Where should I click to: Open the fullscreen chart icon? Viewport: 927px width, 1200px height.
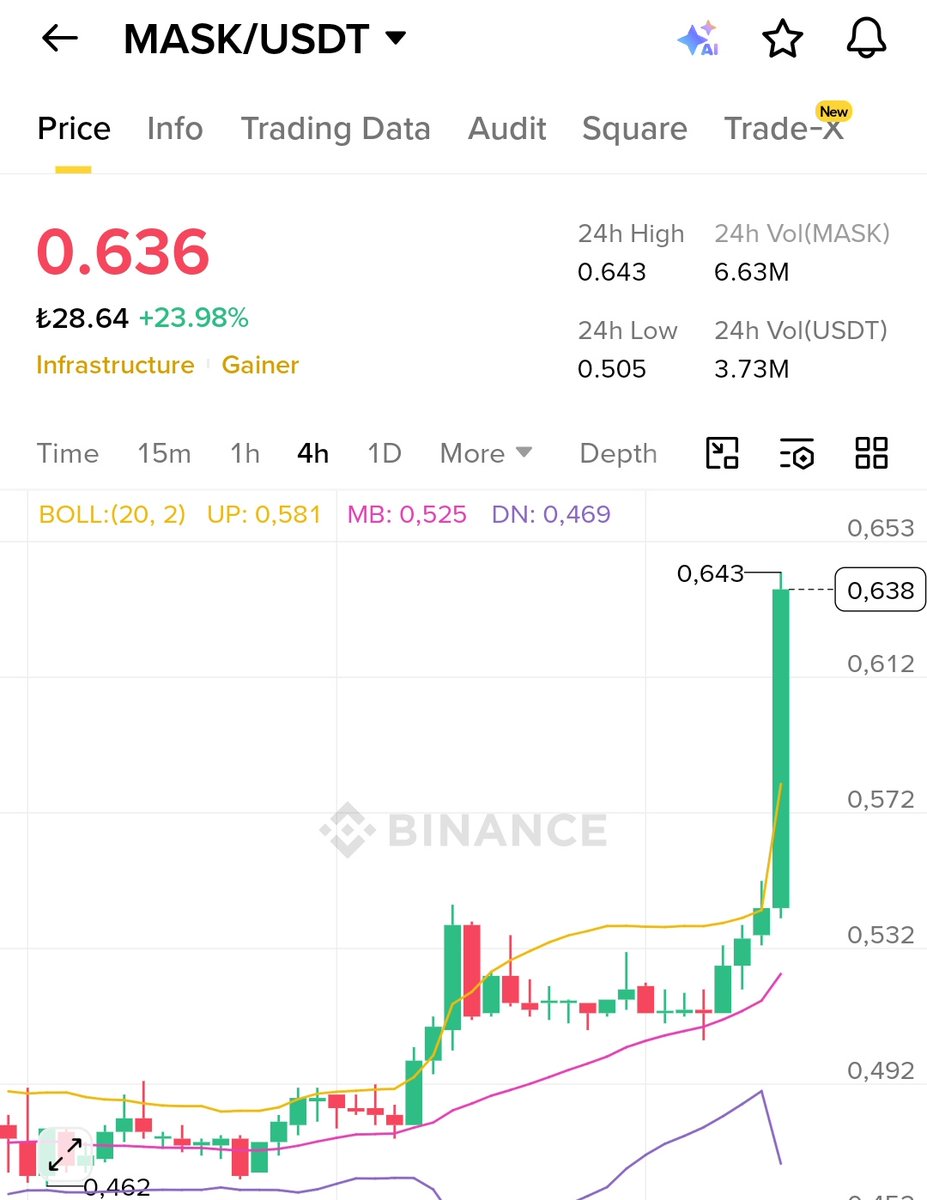click(x=722, y=453)
